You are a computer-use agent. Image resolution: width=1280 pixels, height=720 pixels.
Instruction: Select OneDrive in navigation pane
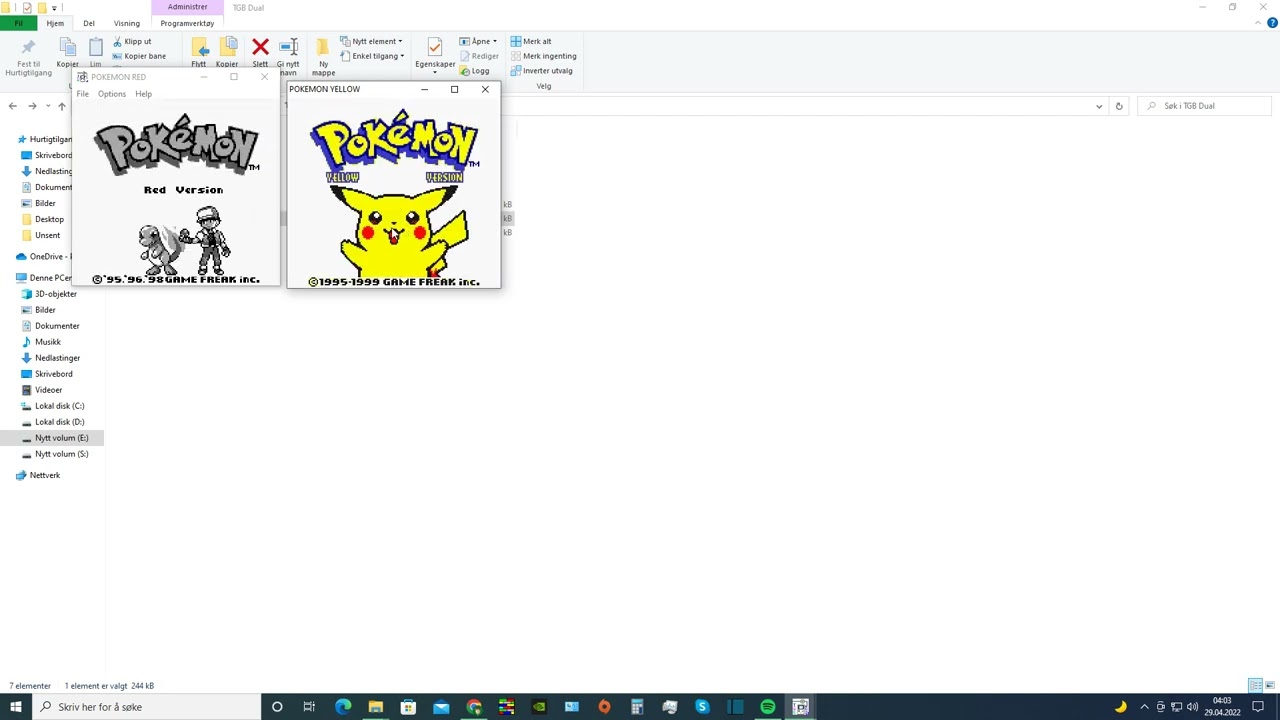[43, 257]
